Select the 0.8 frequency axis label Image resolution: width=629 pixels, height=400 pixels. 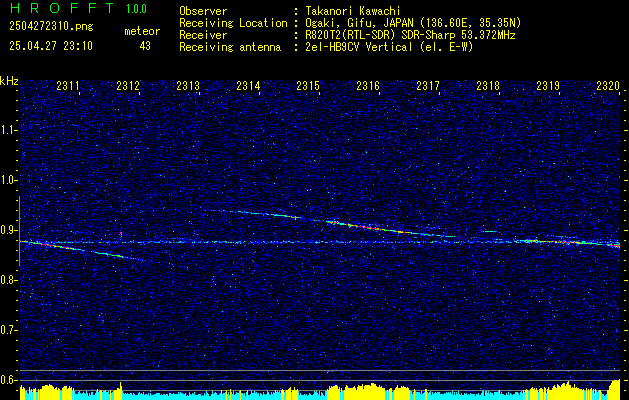pyautogui.click(x=8, y=280)
